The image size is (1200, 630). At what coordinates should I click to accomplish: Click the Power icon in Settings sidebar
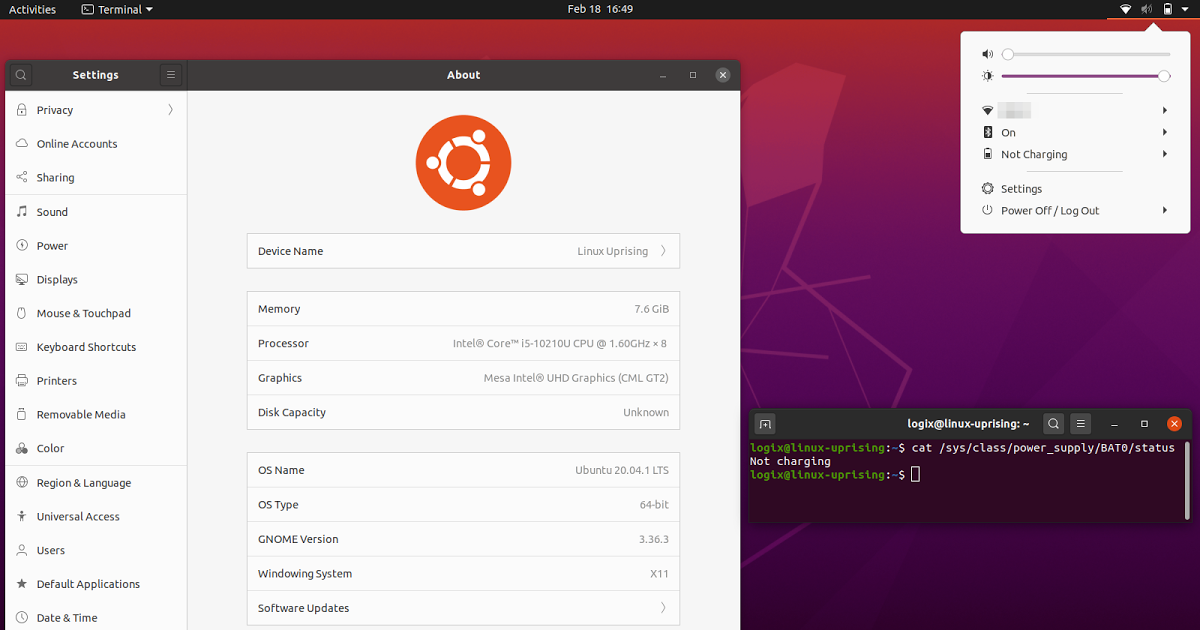22,246
